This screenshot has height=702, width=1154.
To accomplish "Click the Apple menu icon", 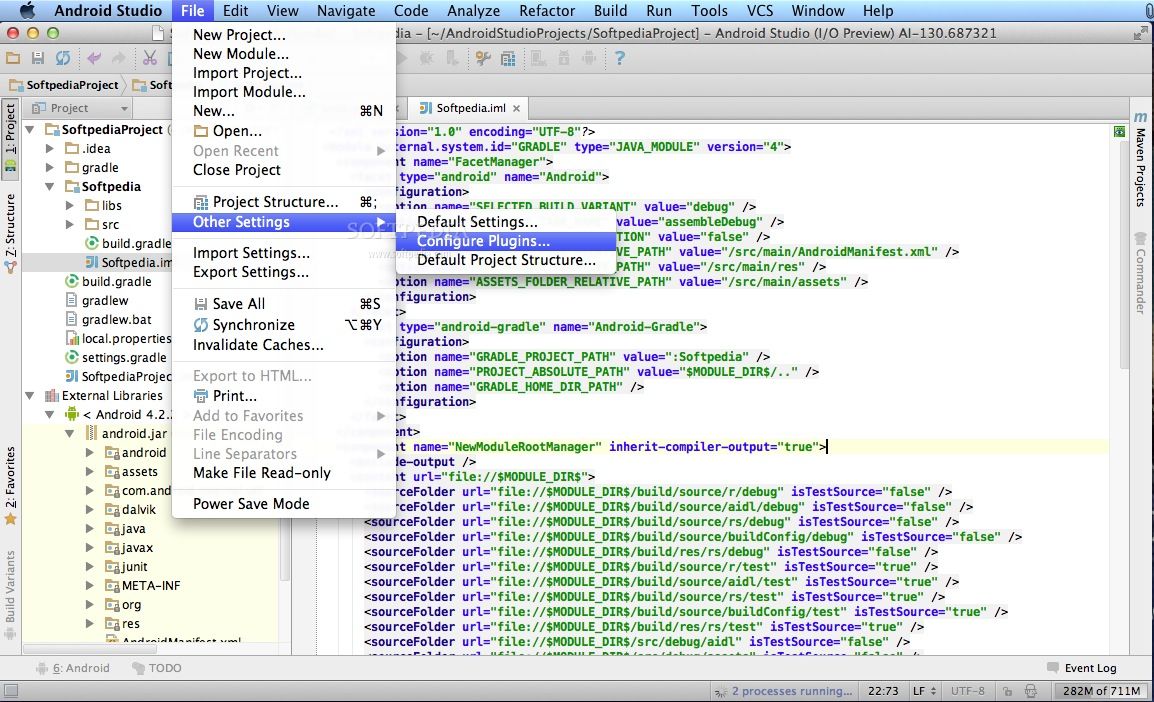I will tap(27, 10).
